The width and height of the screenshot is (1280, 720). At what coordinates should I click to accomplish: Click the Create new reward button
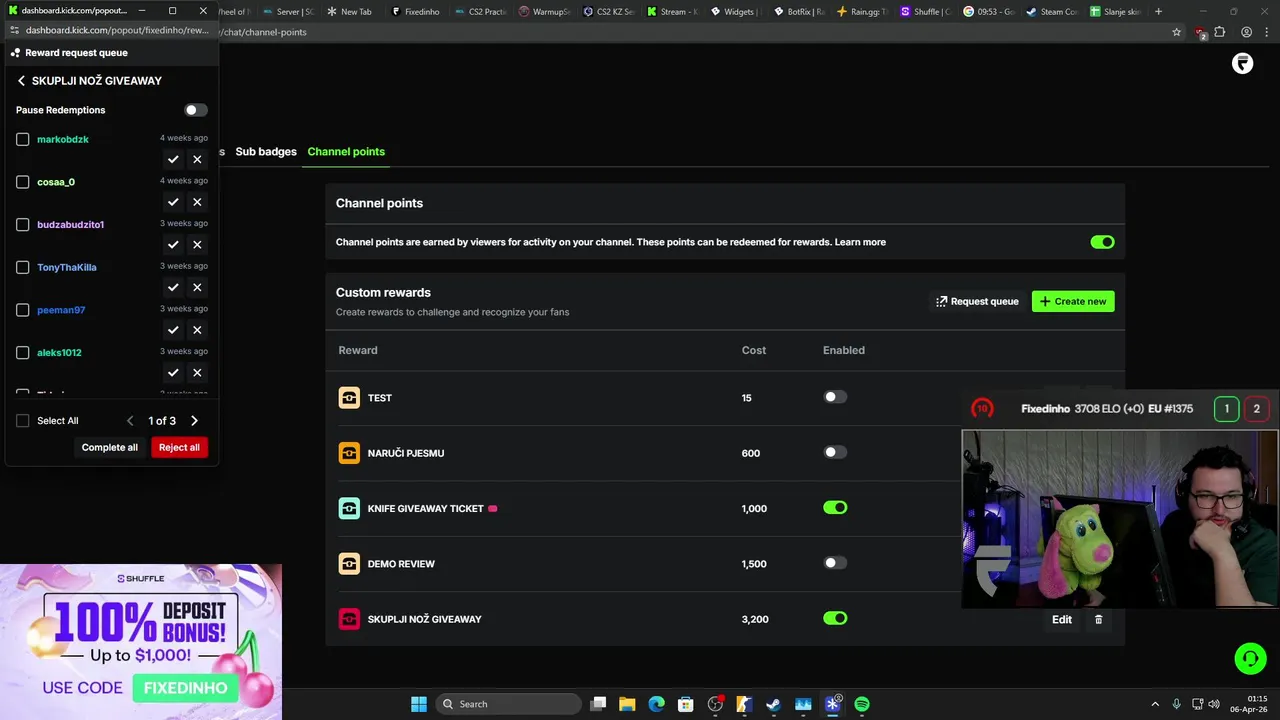(1073, 301)
